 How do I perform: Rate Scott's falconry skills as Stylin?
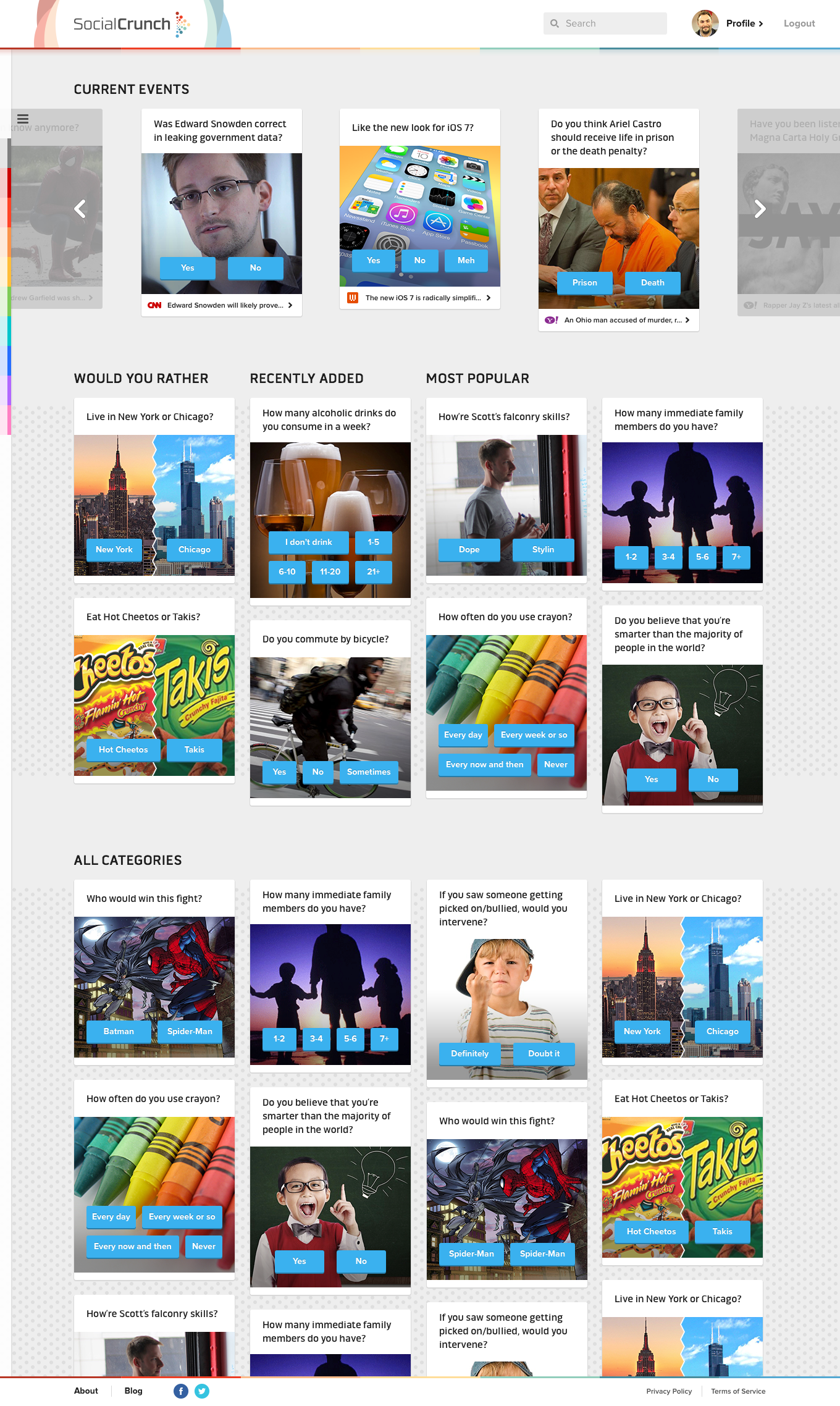click(544, 550)
